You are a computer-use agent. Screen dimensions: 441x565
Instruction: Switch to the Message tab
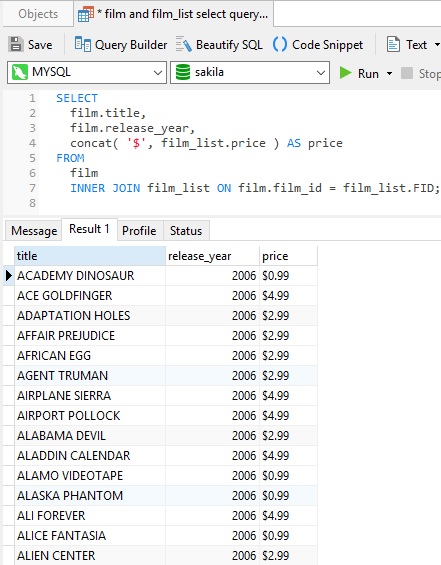(34, 231)
